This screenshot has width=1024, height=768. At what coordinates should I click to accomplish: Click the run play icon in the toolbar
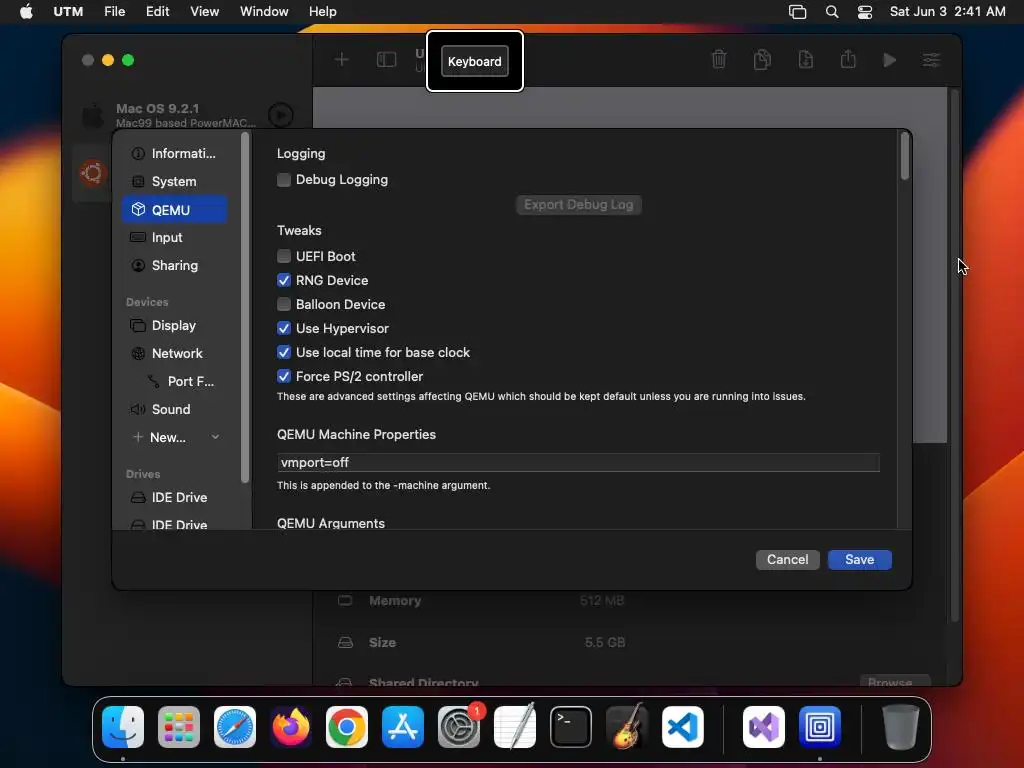click(889, 60)
